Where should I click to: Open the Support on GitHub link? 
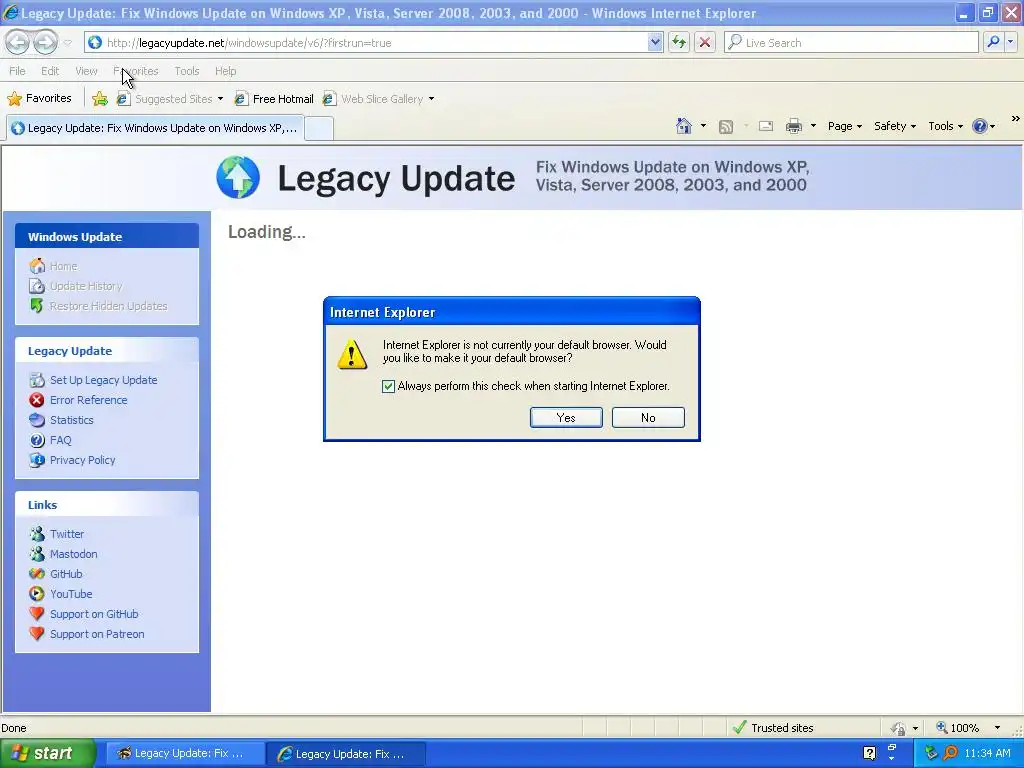94,614
